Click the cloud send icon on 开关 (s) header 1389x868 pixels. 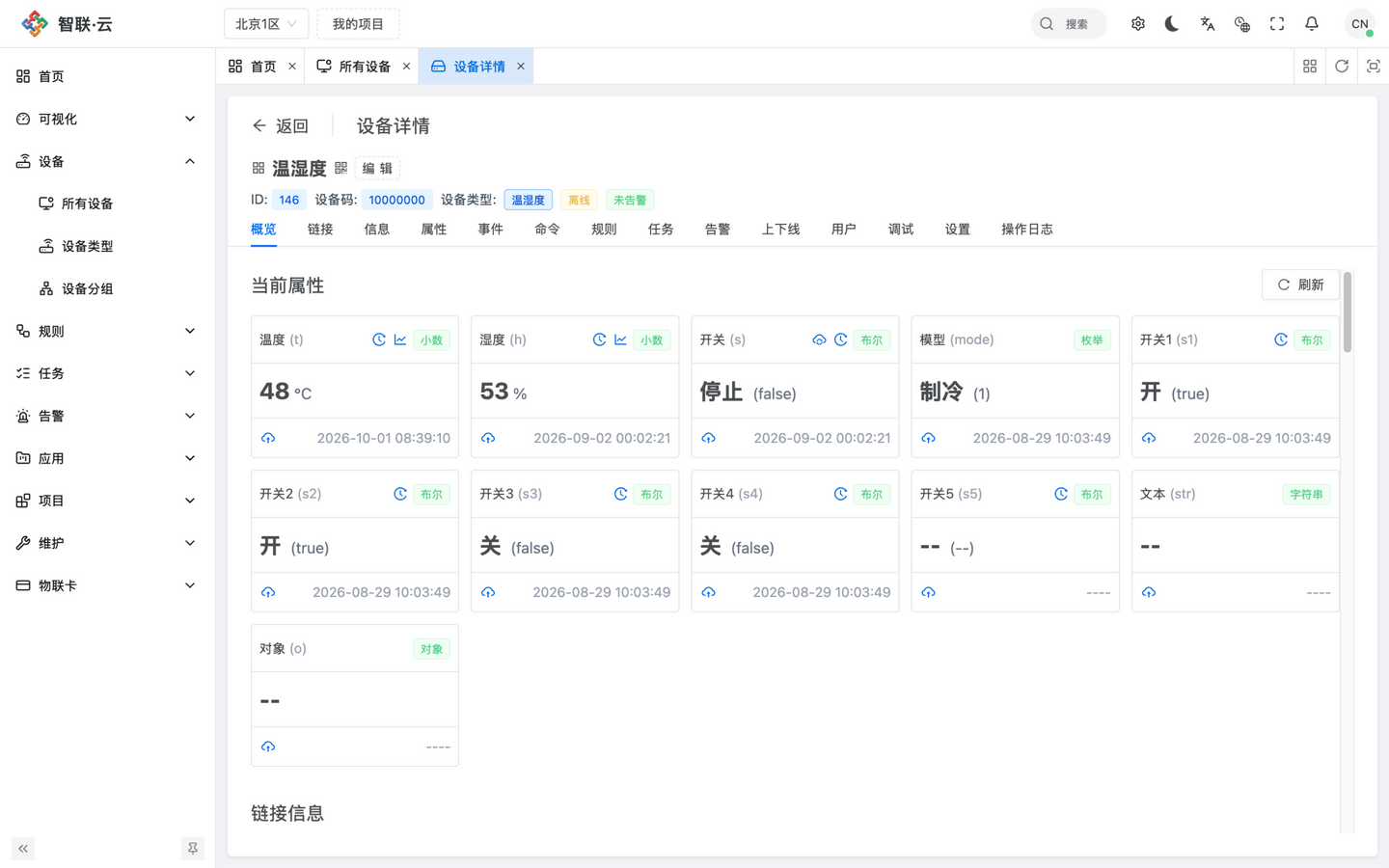point(819,339)
